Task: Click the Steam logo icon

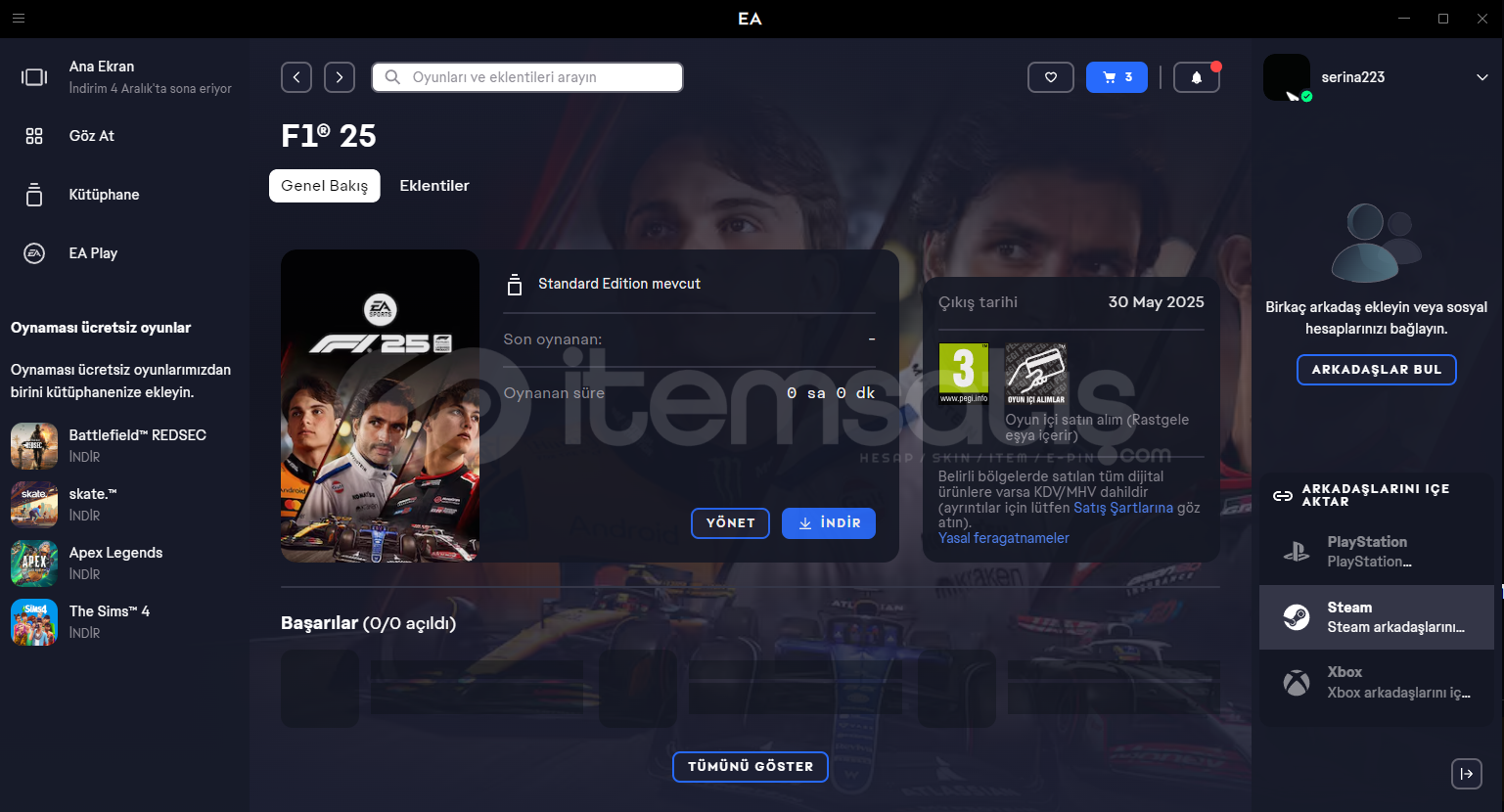Action: (x=1297, y=617)
